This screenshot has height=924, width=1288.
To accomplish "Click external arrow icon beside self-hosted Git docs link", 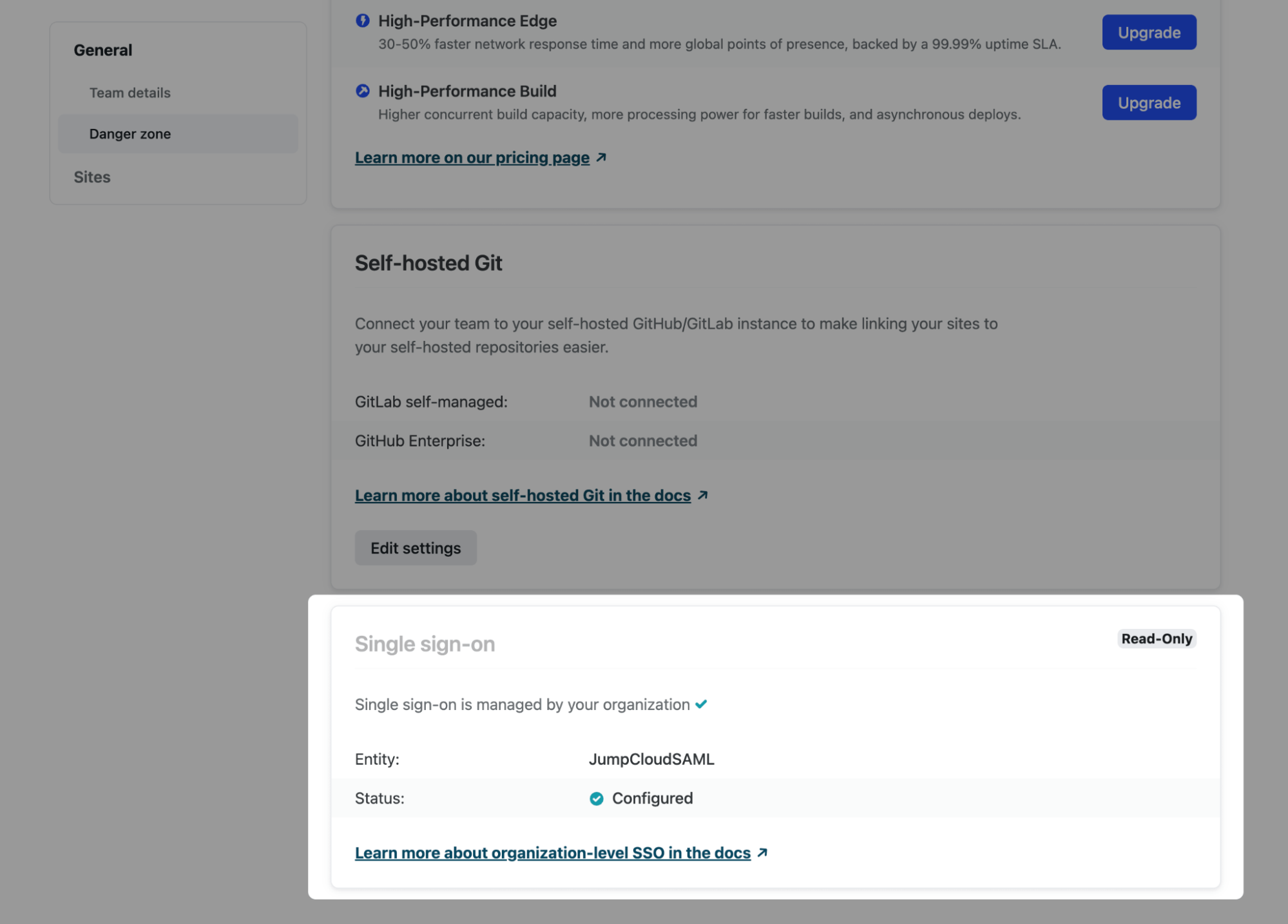I will (702, 495).
